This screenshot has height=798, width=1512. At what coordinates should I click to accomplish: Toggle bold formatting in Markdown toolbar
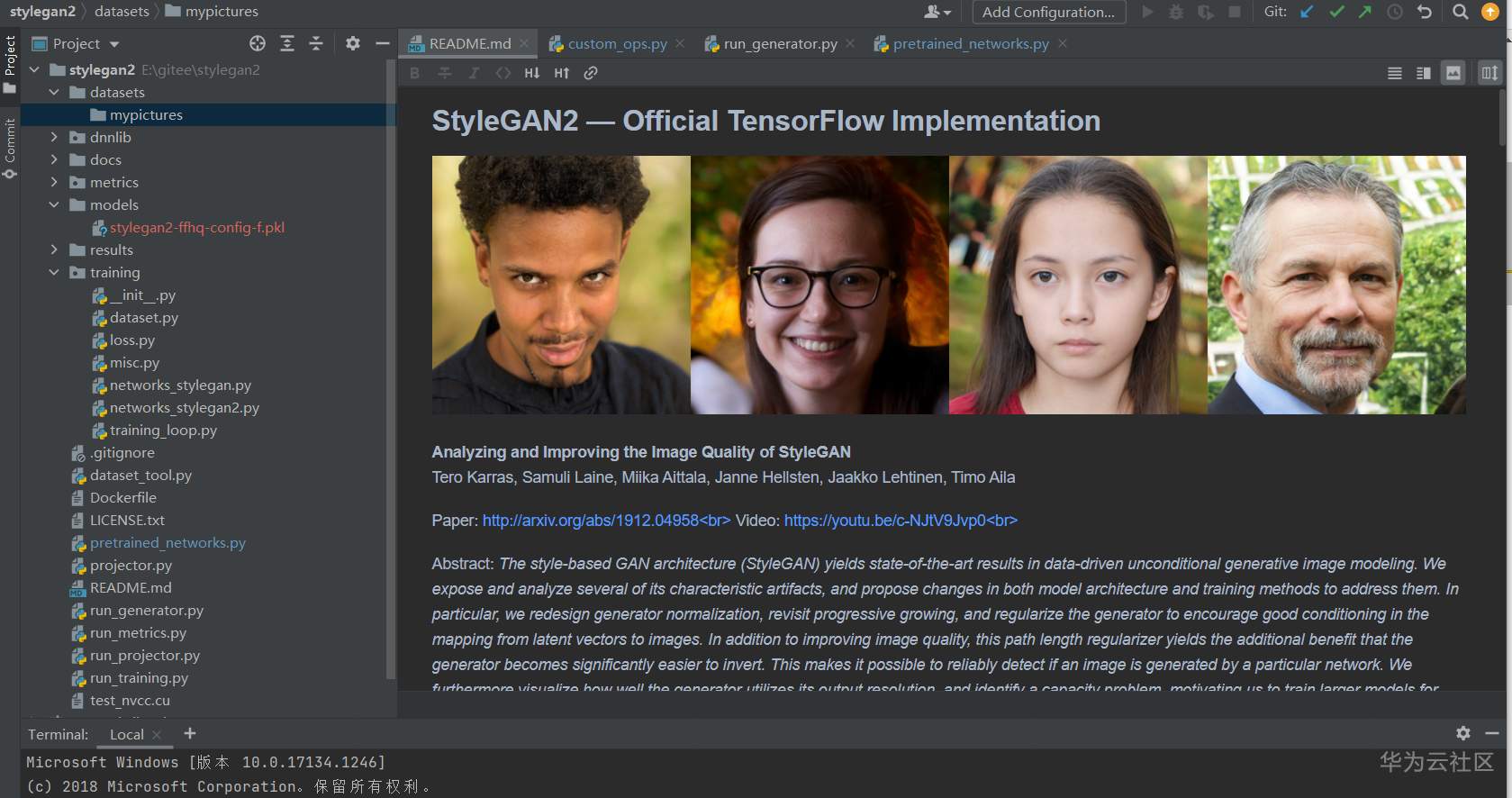pos(414,73)
